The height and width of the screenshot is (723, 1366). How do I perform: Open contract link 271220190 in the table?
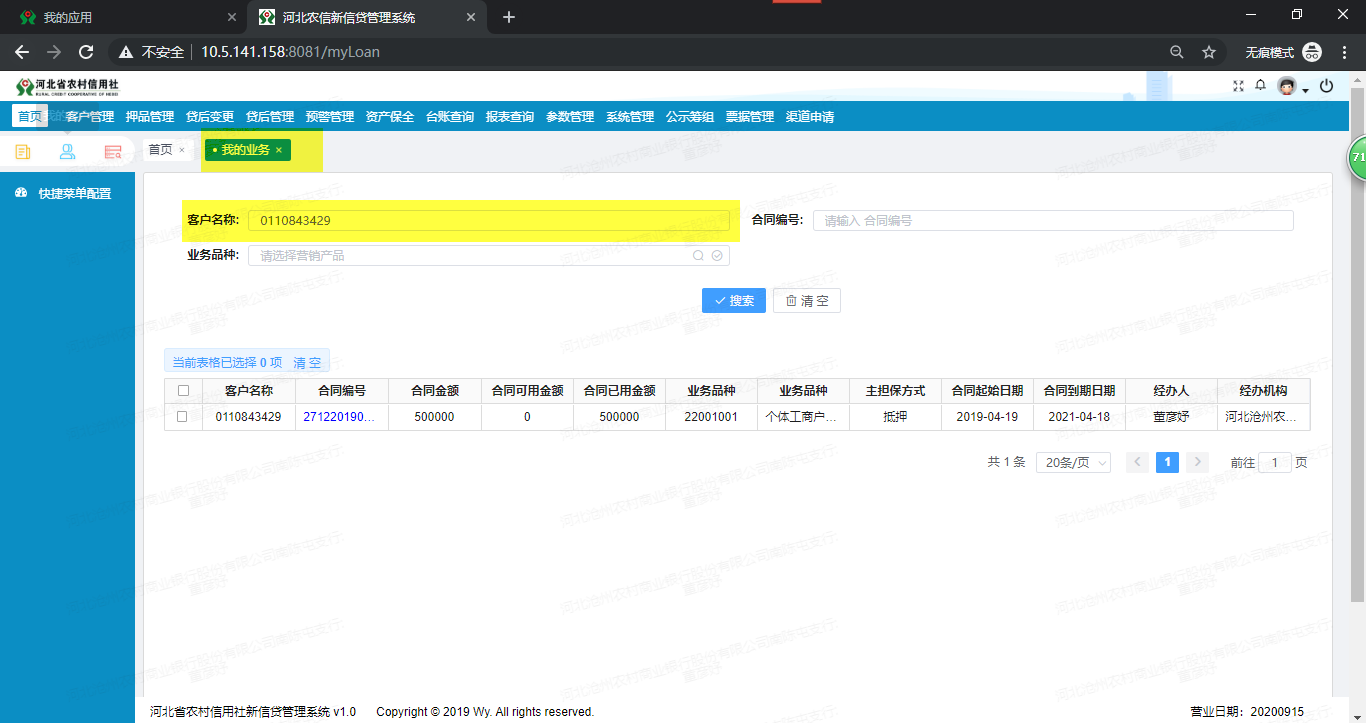click(341, 417)
